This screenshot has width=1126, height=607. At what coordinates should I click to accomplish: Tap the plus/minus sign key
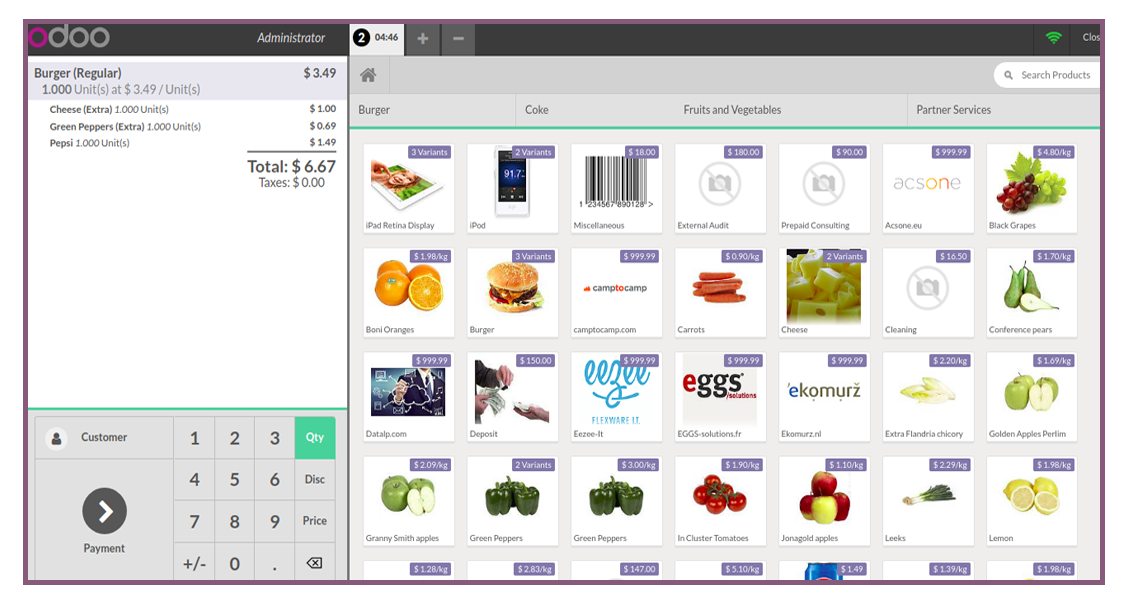(x=195, y=563)
